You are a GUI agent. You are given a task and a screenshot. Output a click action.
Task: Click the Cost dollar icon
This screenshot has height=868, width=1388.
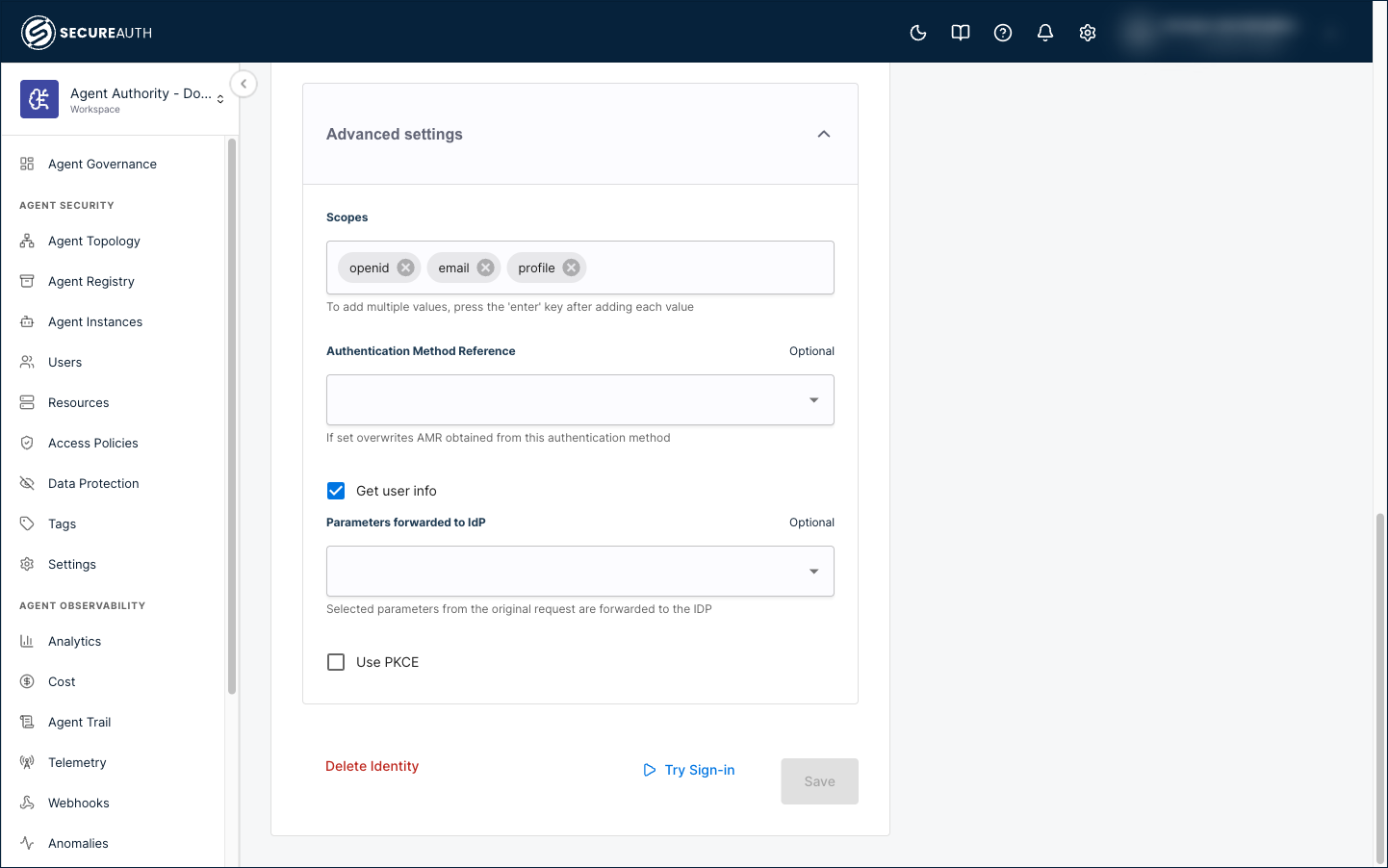[x=27, y=681]
